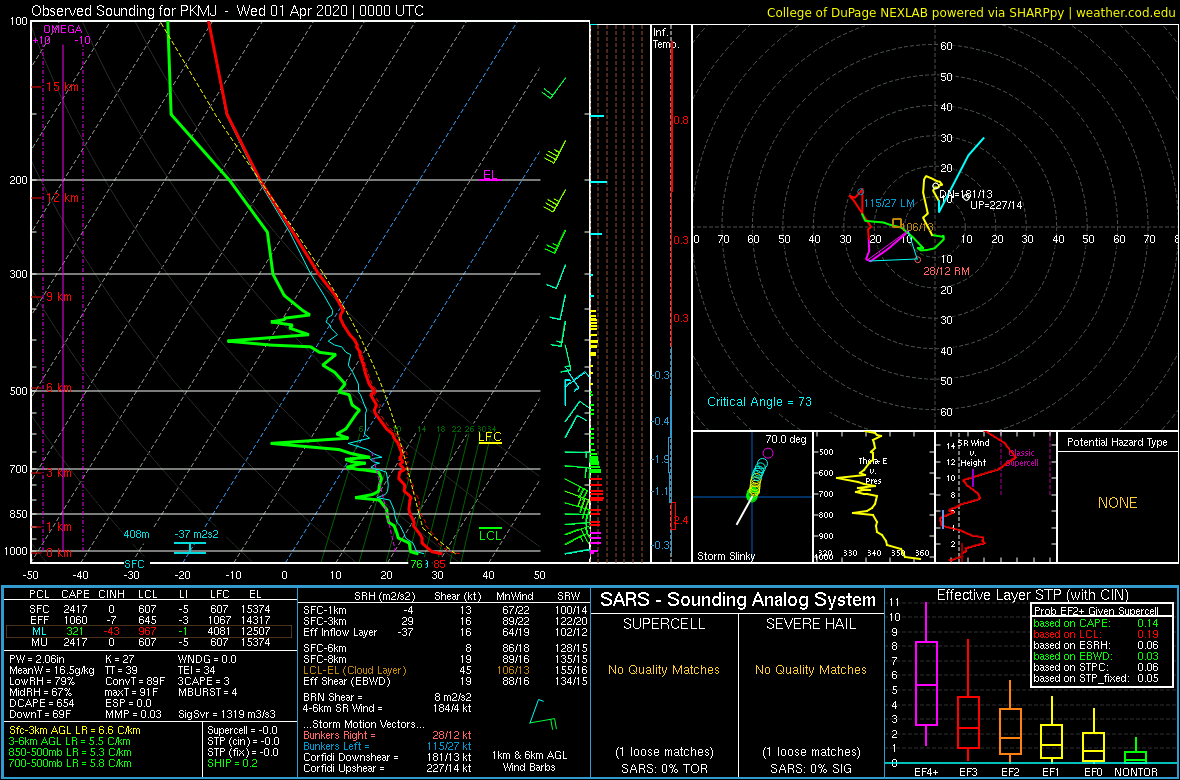The width and height of the screenshot is (1180, 780).
Task: Click the Bunkers Right storm motion entry
Action: [x=388, y=734]
